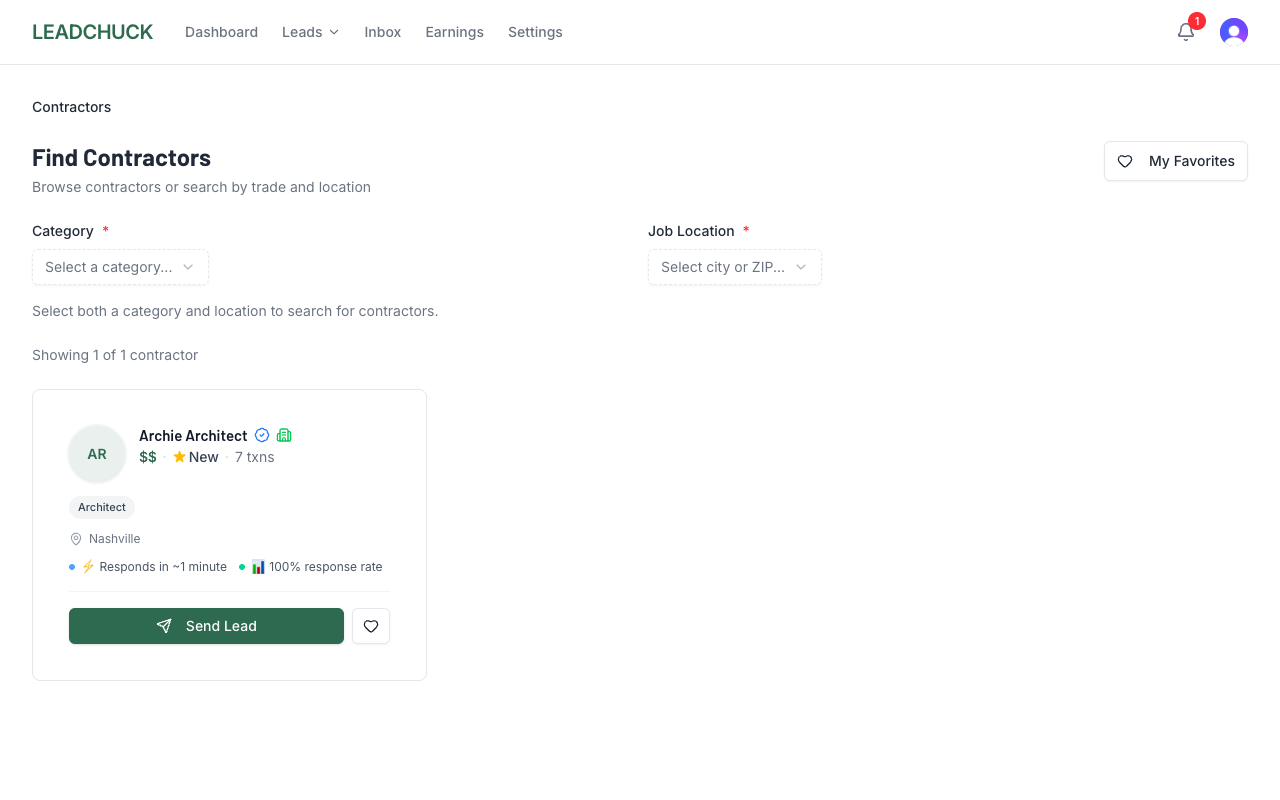The height and width of the screenshot is (800, 1280).
Task: Click the verified badge next to Archie Architect
Action: 262,435
